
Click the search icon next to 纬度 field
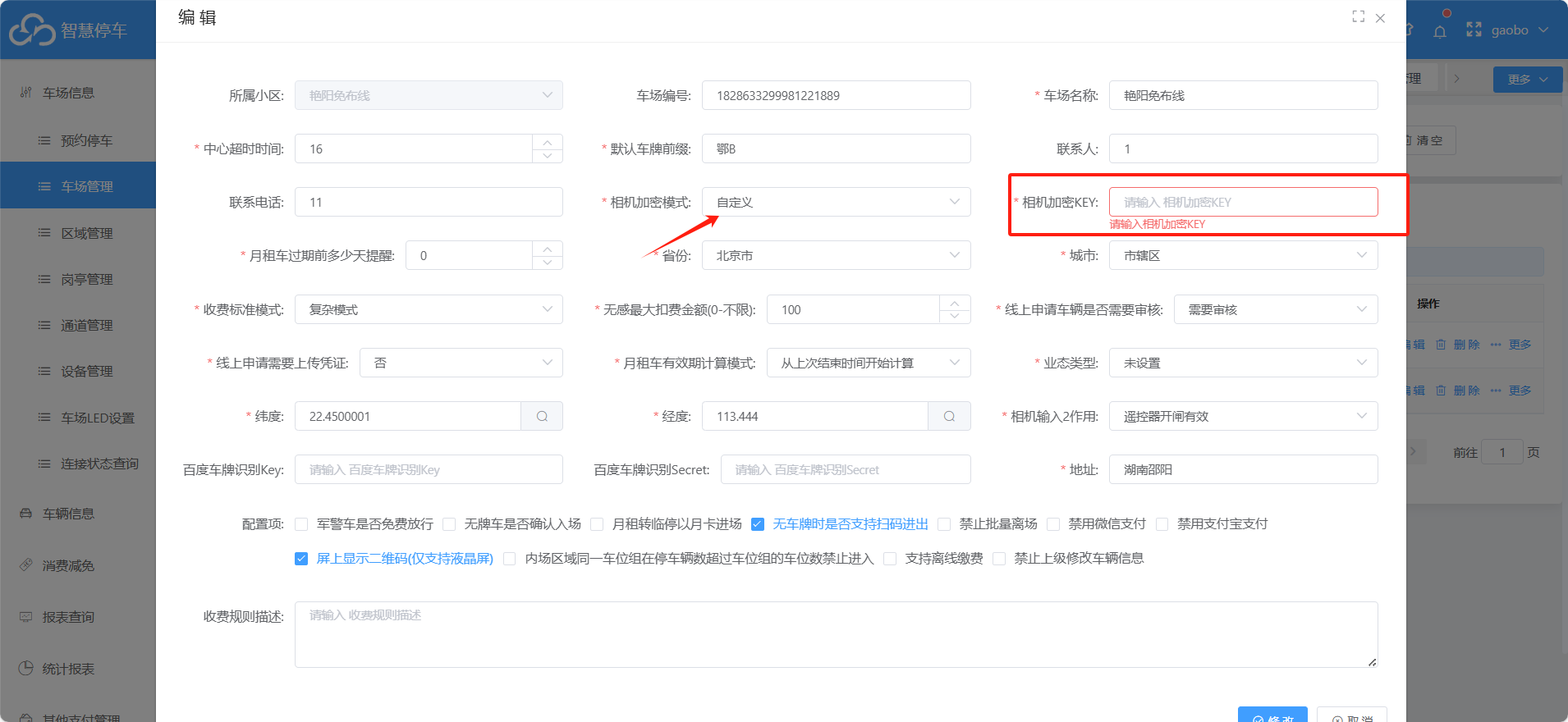542,416
